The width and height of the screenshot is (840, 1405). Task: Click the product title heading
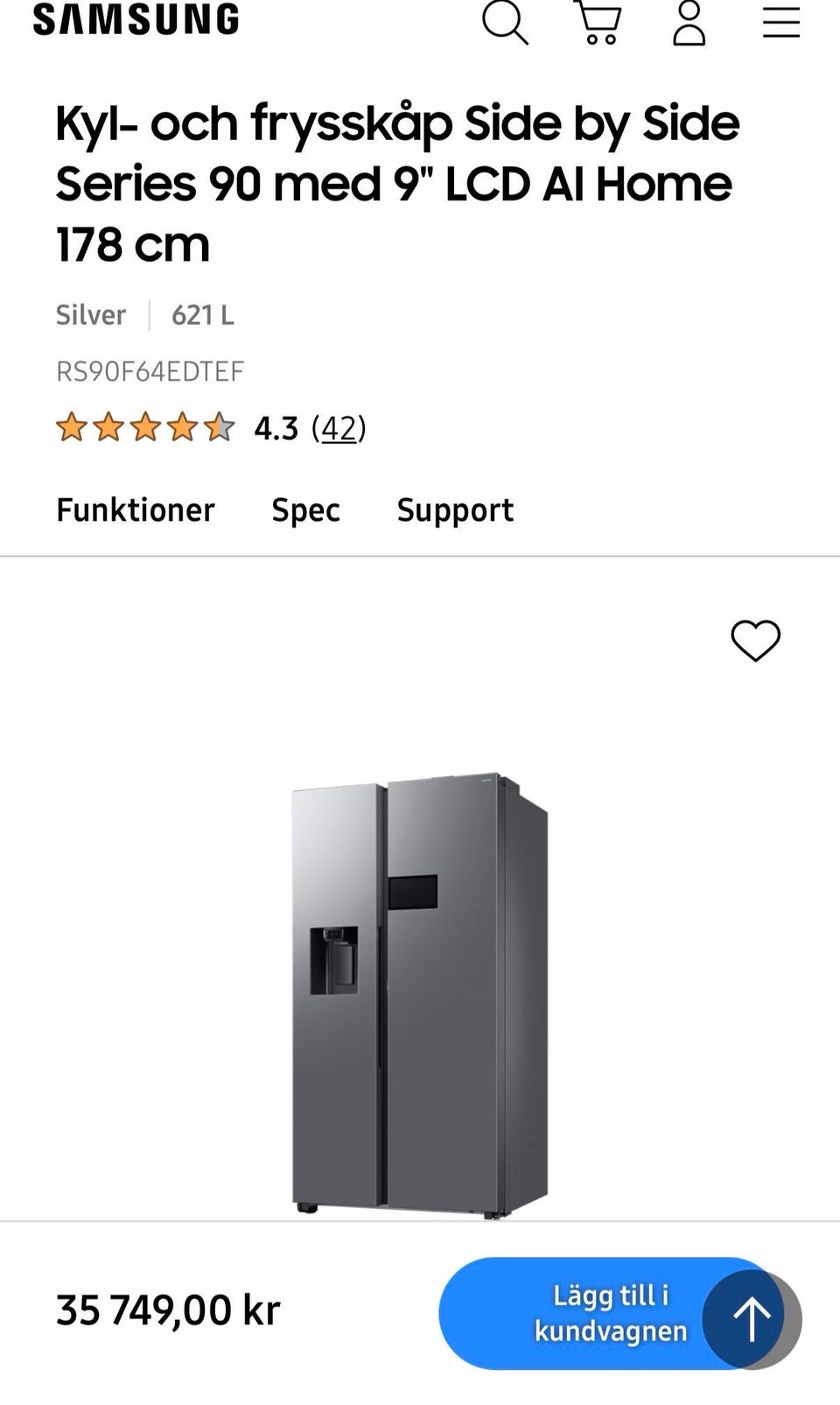click(x=398, y=183)
